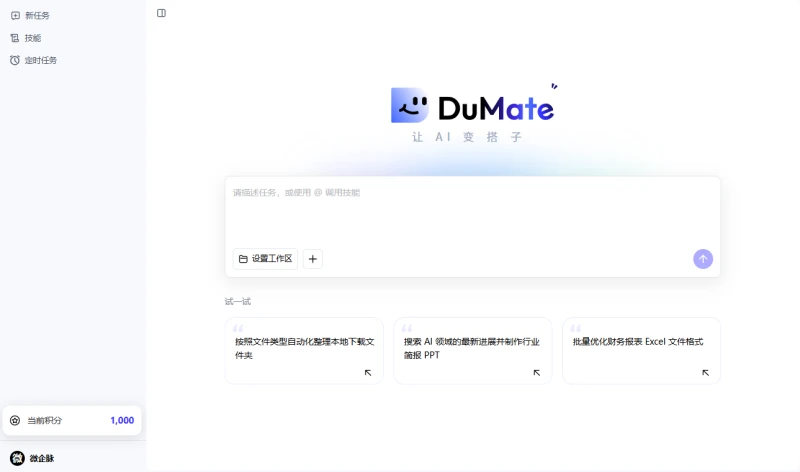Click the 新任务 new task icon

pyautogui.click(x=15, y=16)
